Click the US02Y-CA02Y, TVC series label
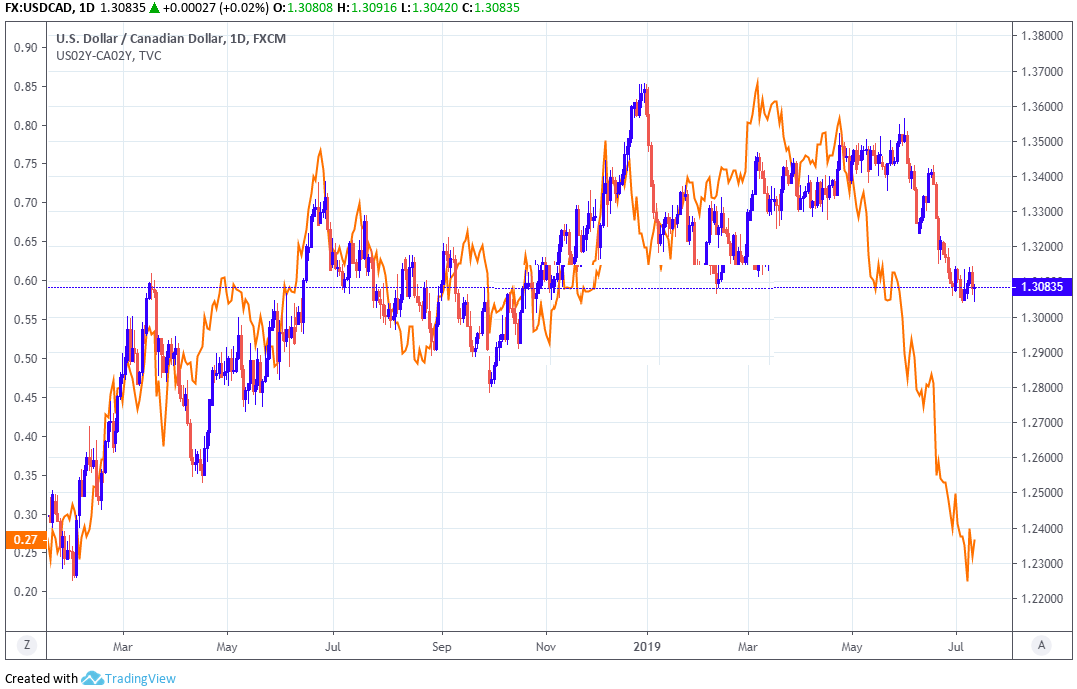Image resolution: width=1077 pixels, height=689 pixels. click(x=109, y=56)
